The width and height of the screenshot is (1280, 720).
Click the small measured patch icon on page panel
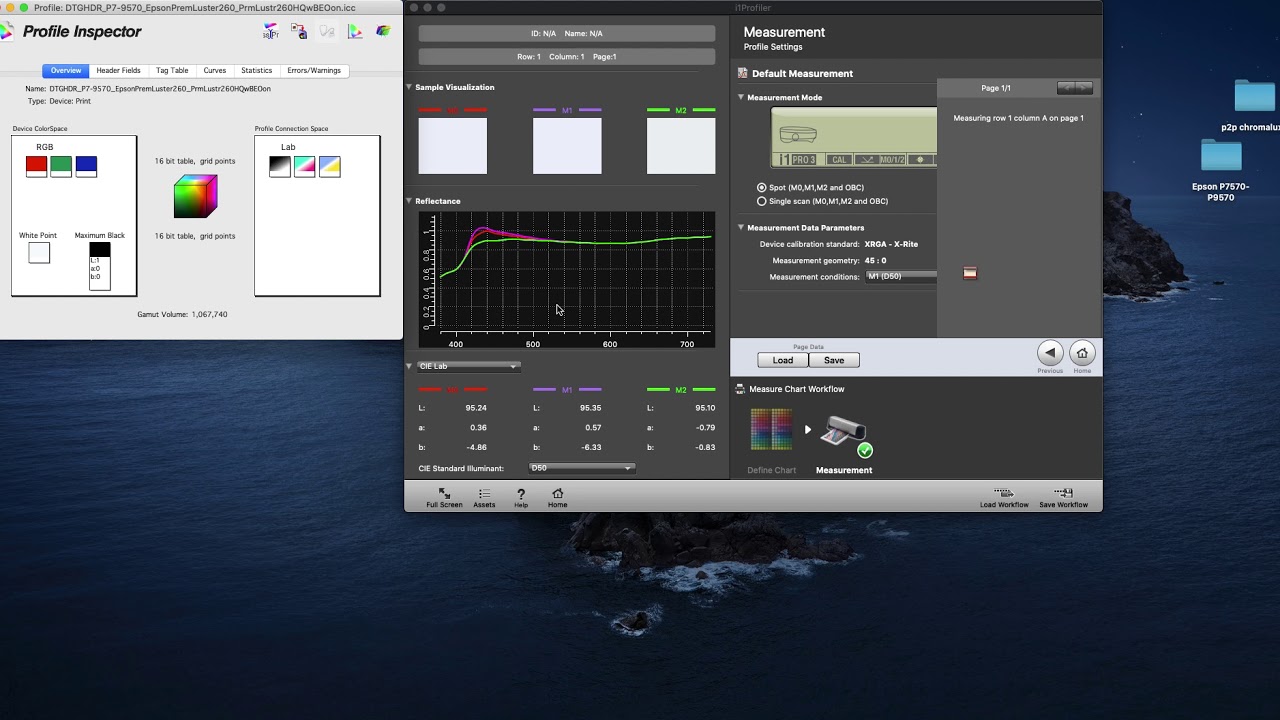[970, 273]
